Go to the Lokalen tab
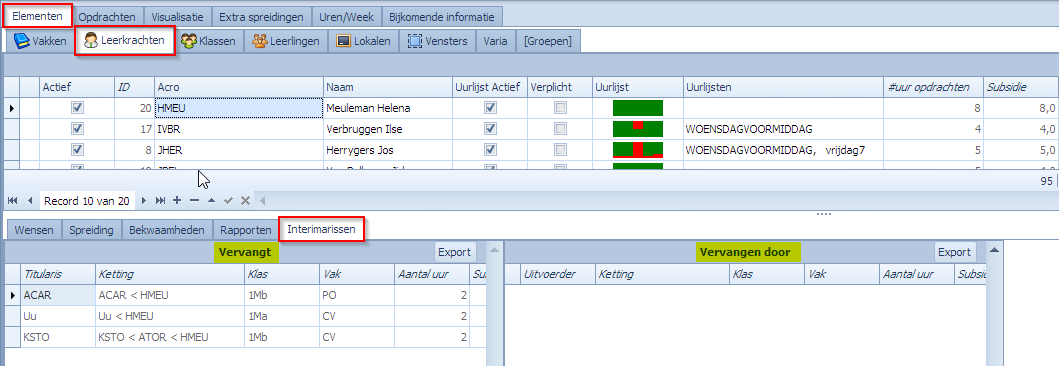The image size is (1059, 366). [364, 41]
